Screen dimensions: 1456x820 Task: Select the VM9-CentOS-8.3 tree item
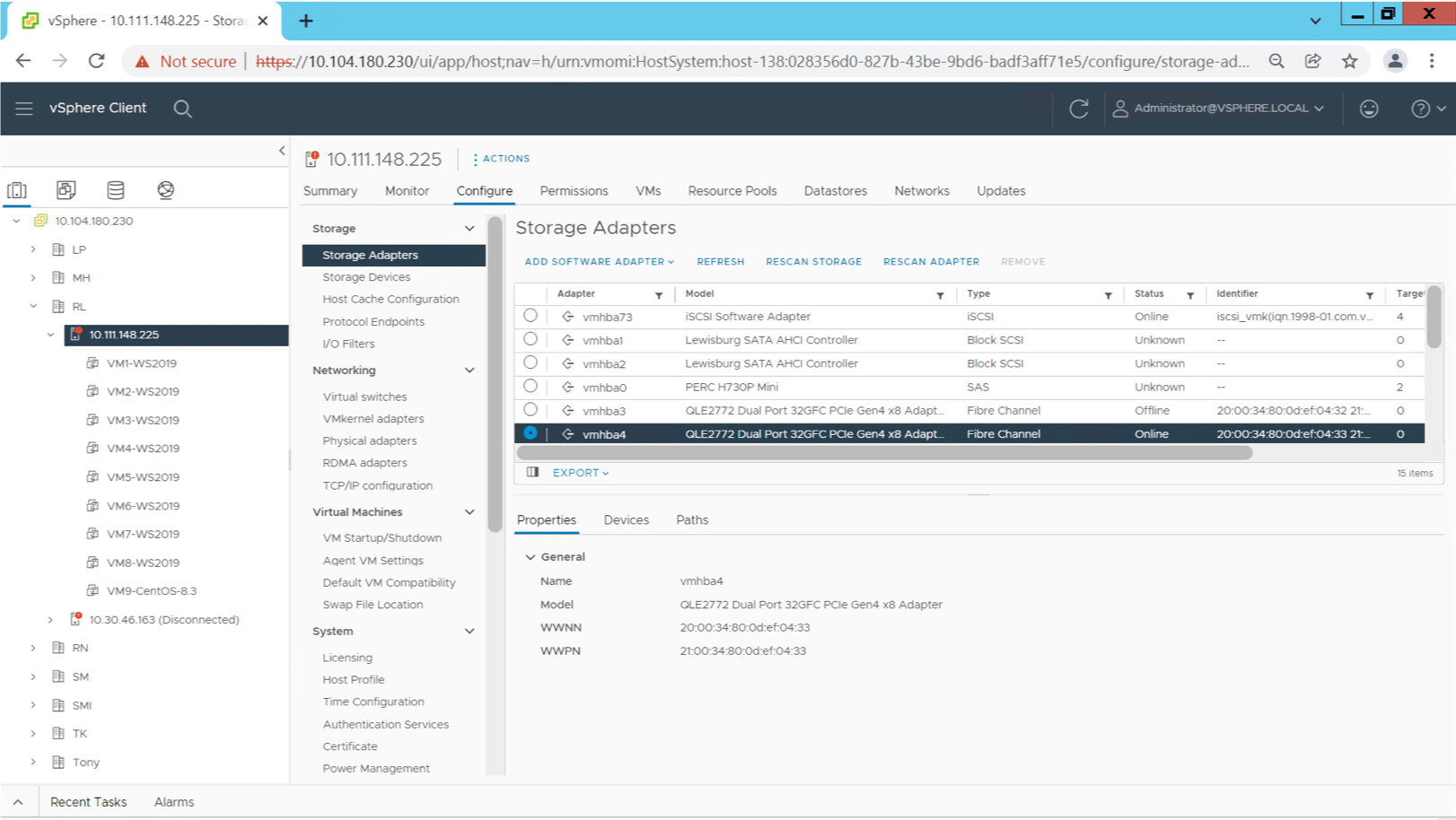152,590
